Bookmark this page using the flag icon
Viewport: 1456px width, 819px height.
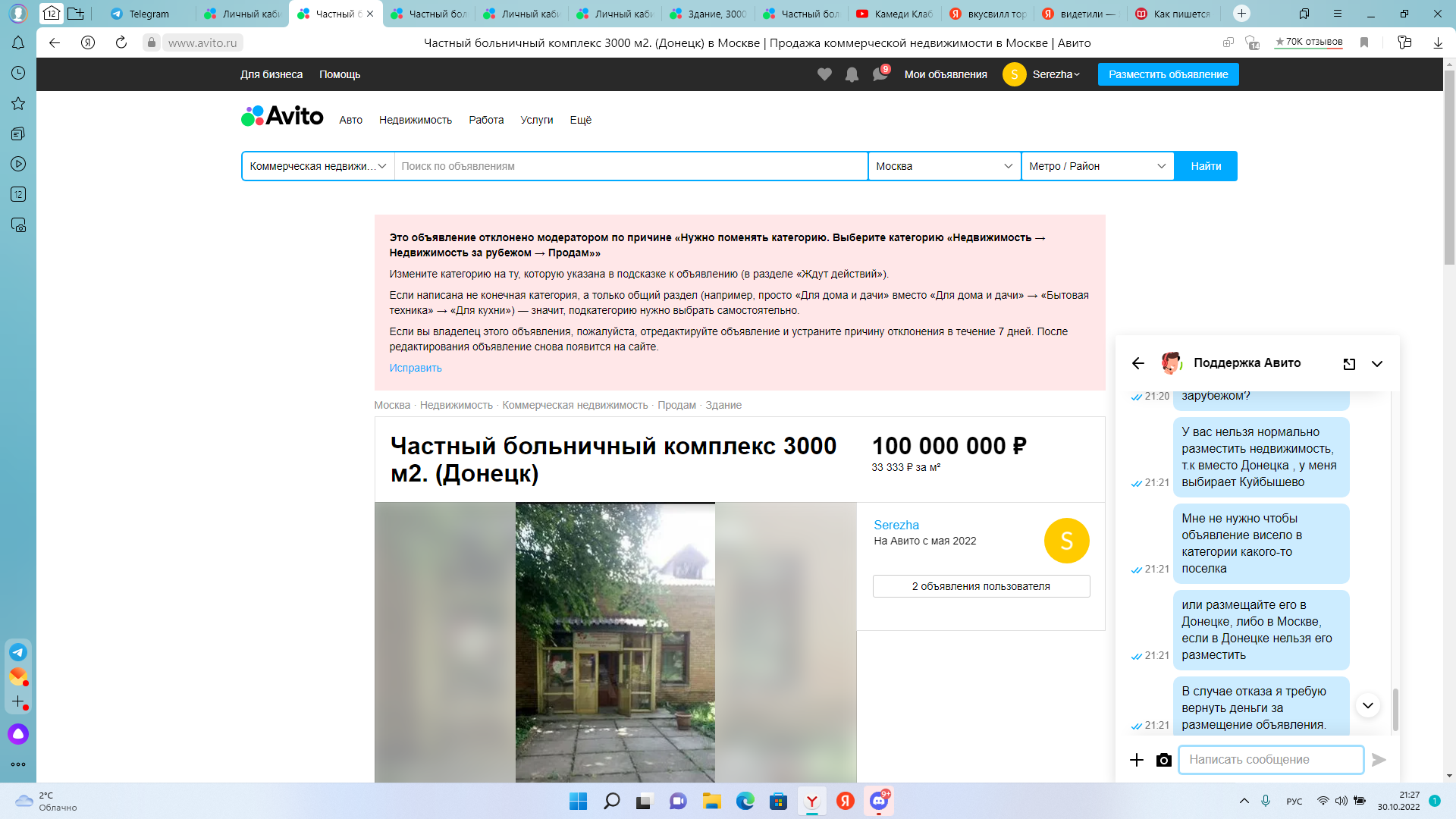(1364, 42)
